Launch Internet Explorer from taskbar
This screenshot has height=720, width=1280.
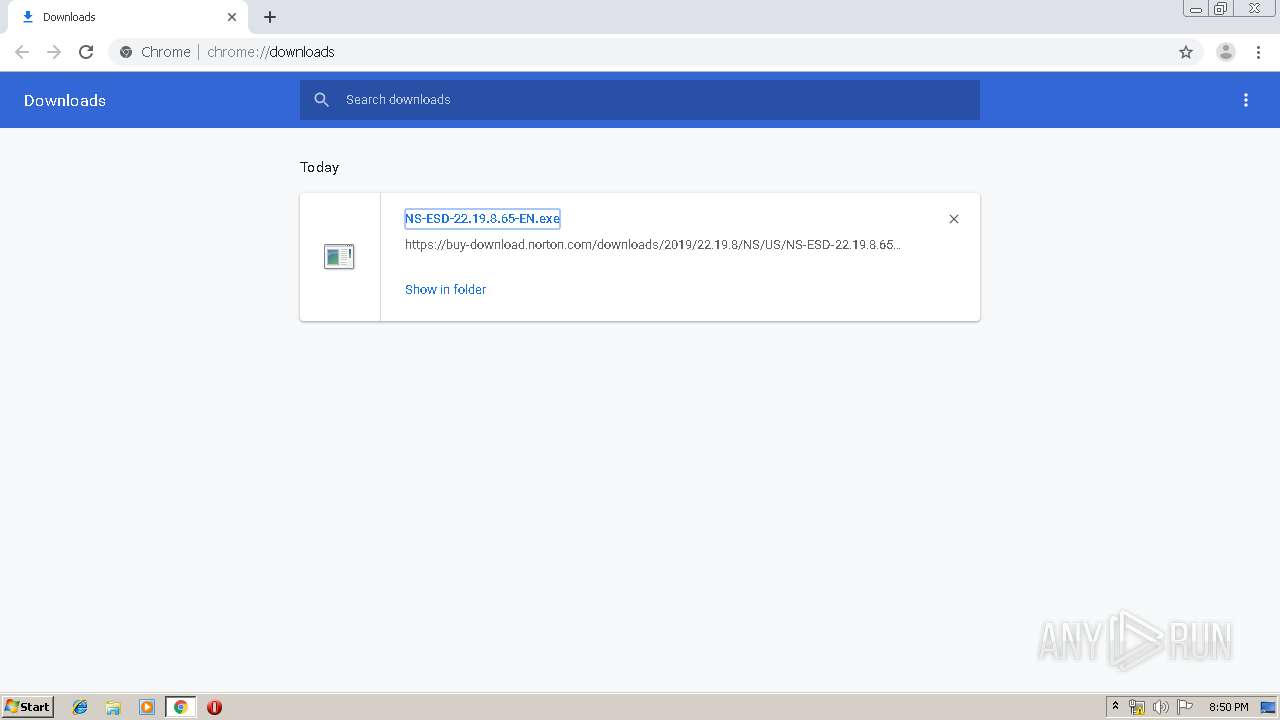point(80,707)
